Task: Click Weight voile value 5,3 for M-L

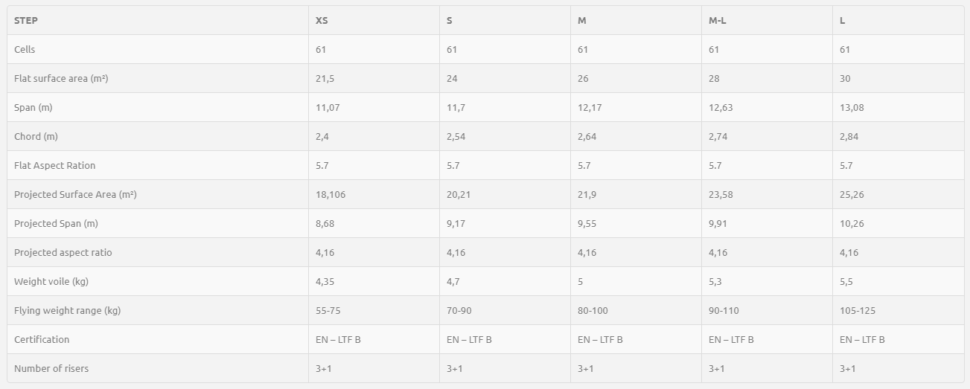Action: tap(715, 281)
